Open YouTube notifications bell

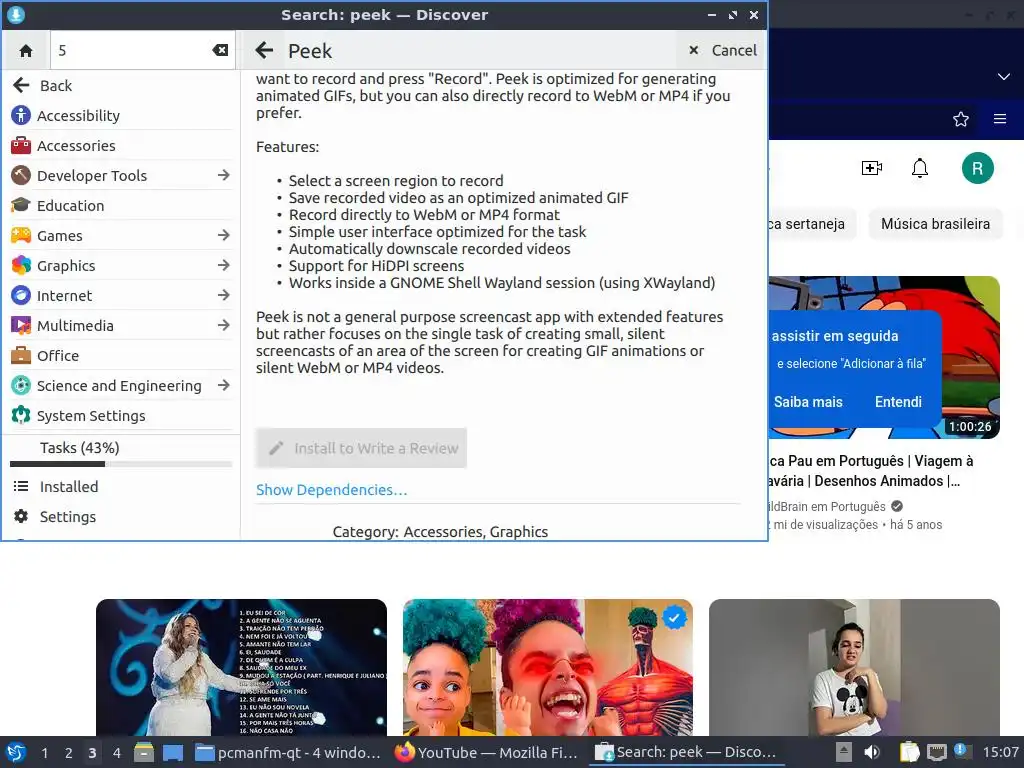point(920,168)
